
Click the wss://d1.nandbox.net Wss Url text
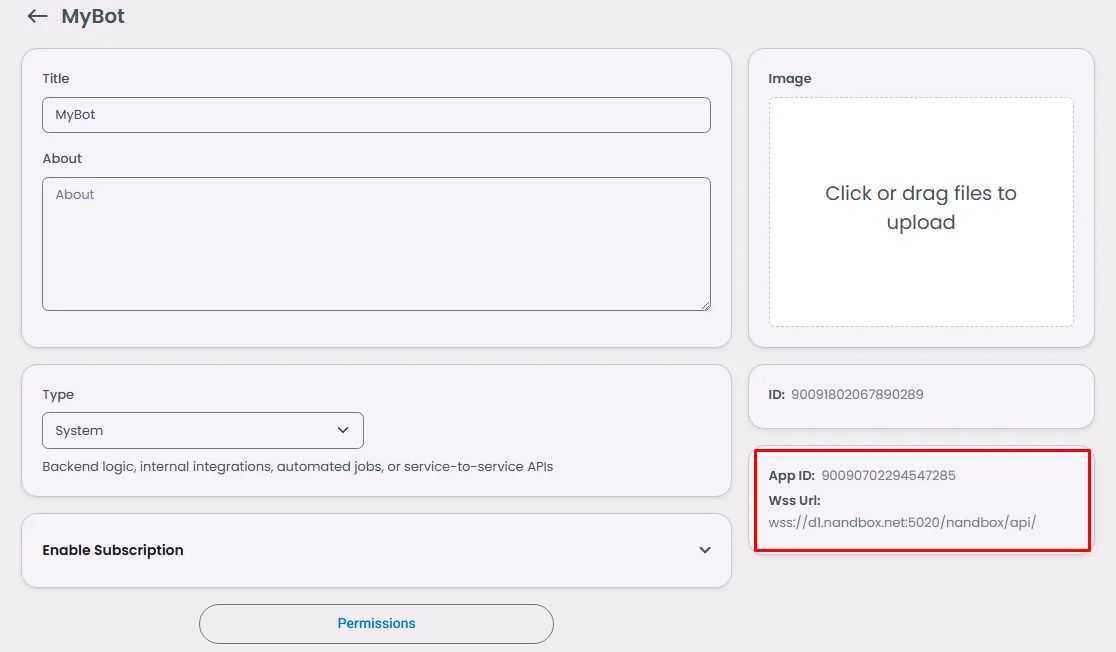tap(902, 522)
